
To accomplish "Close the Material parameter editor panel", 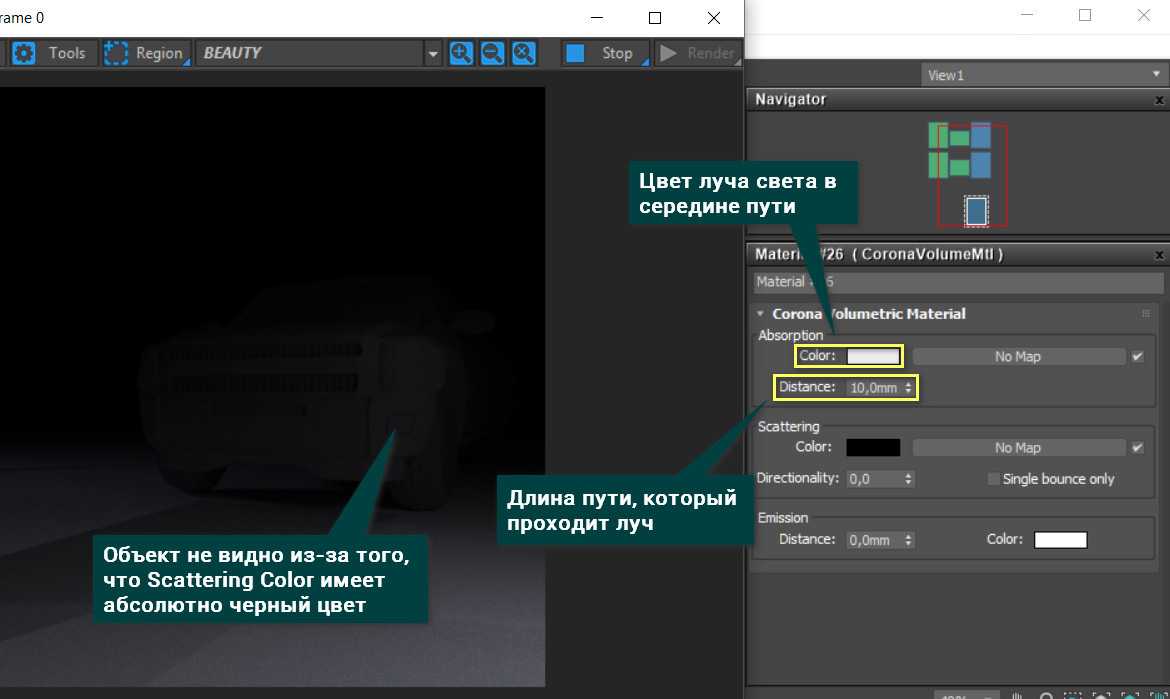I will click(x=1159, y=255).
